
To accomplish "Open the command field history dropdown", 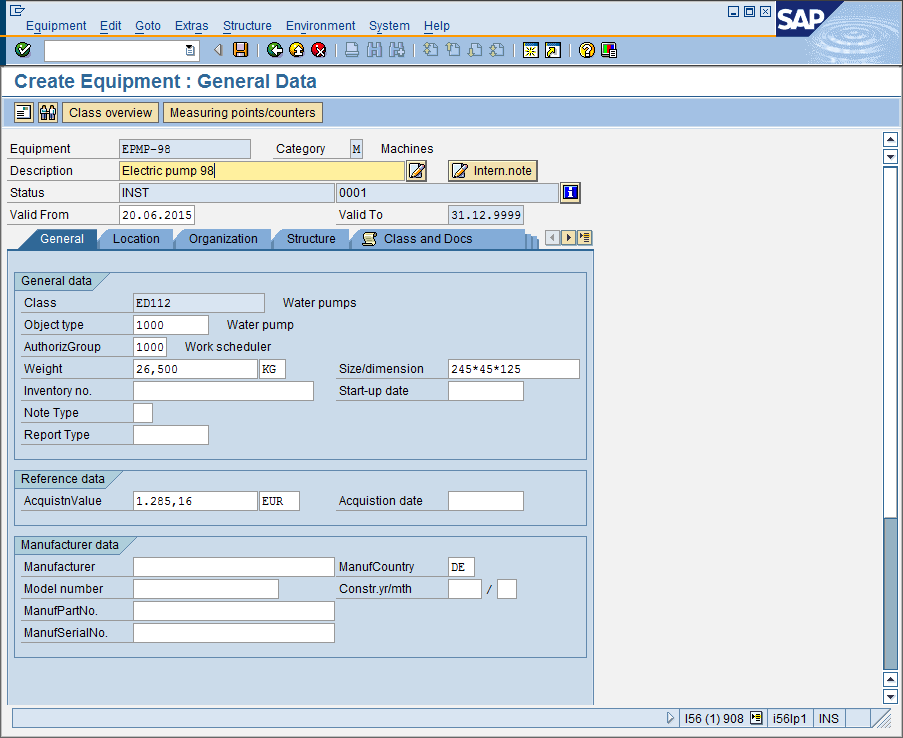I will coord(190,50).
